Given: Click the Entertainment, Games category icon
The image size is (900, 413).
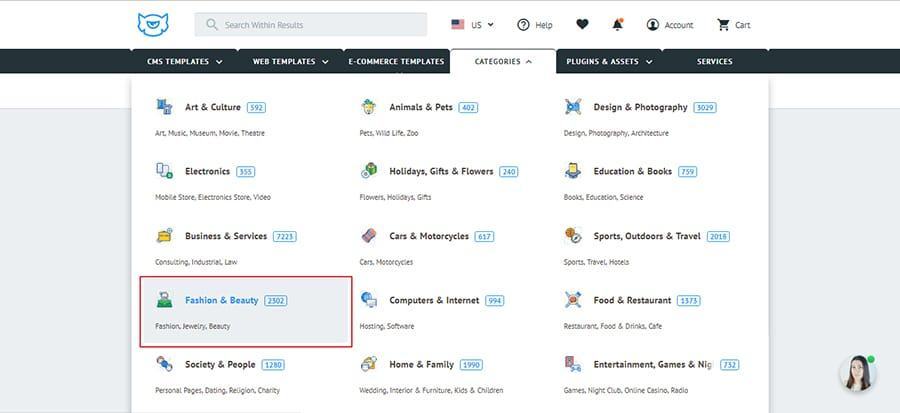Looking at the screenshot, I should [x=573, y=364].
